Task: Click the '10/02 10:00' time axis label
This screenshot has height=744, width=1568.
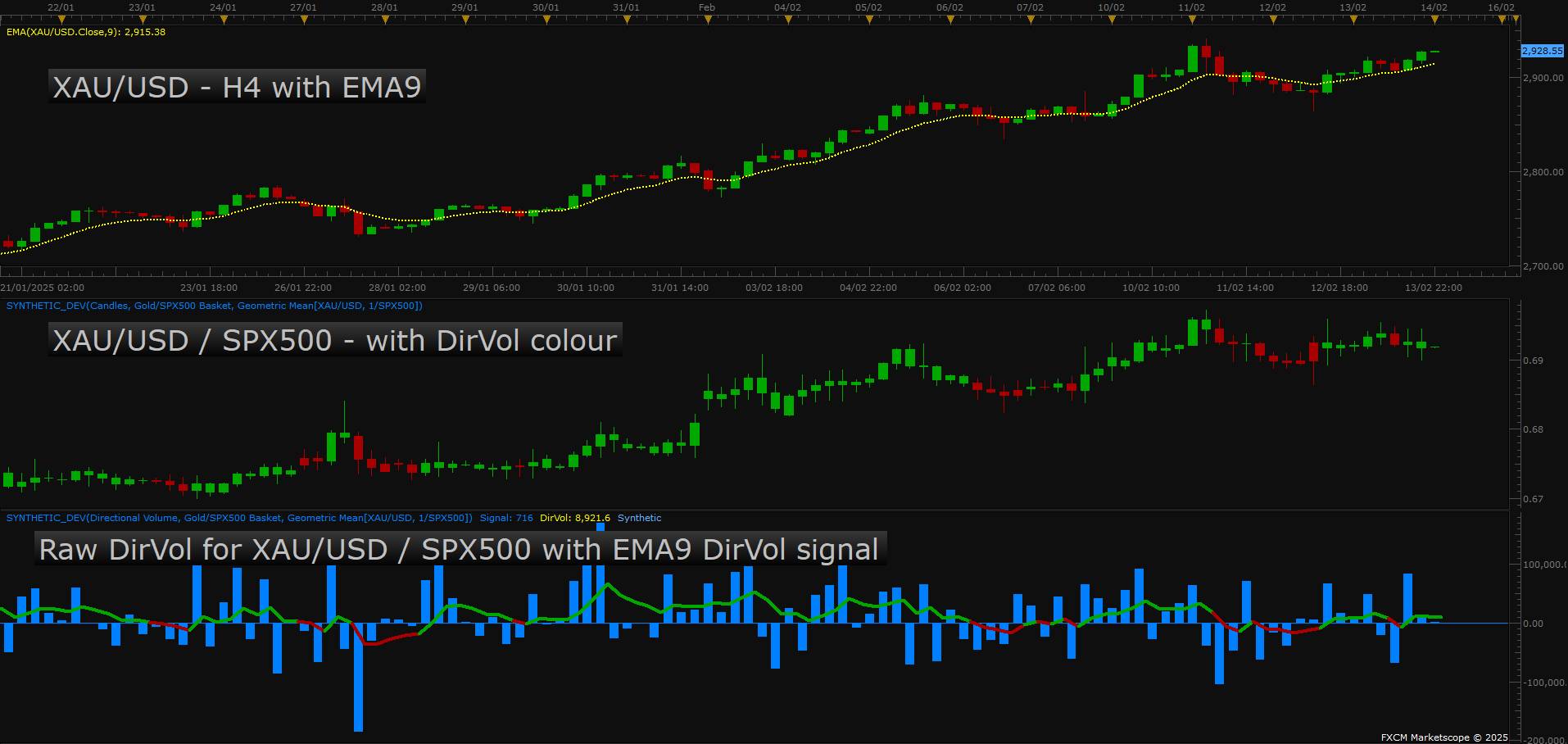Action: (x=1151, y=288)
